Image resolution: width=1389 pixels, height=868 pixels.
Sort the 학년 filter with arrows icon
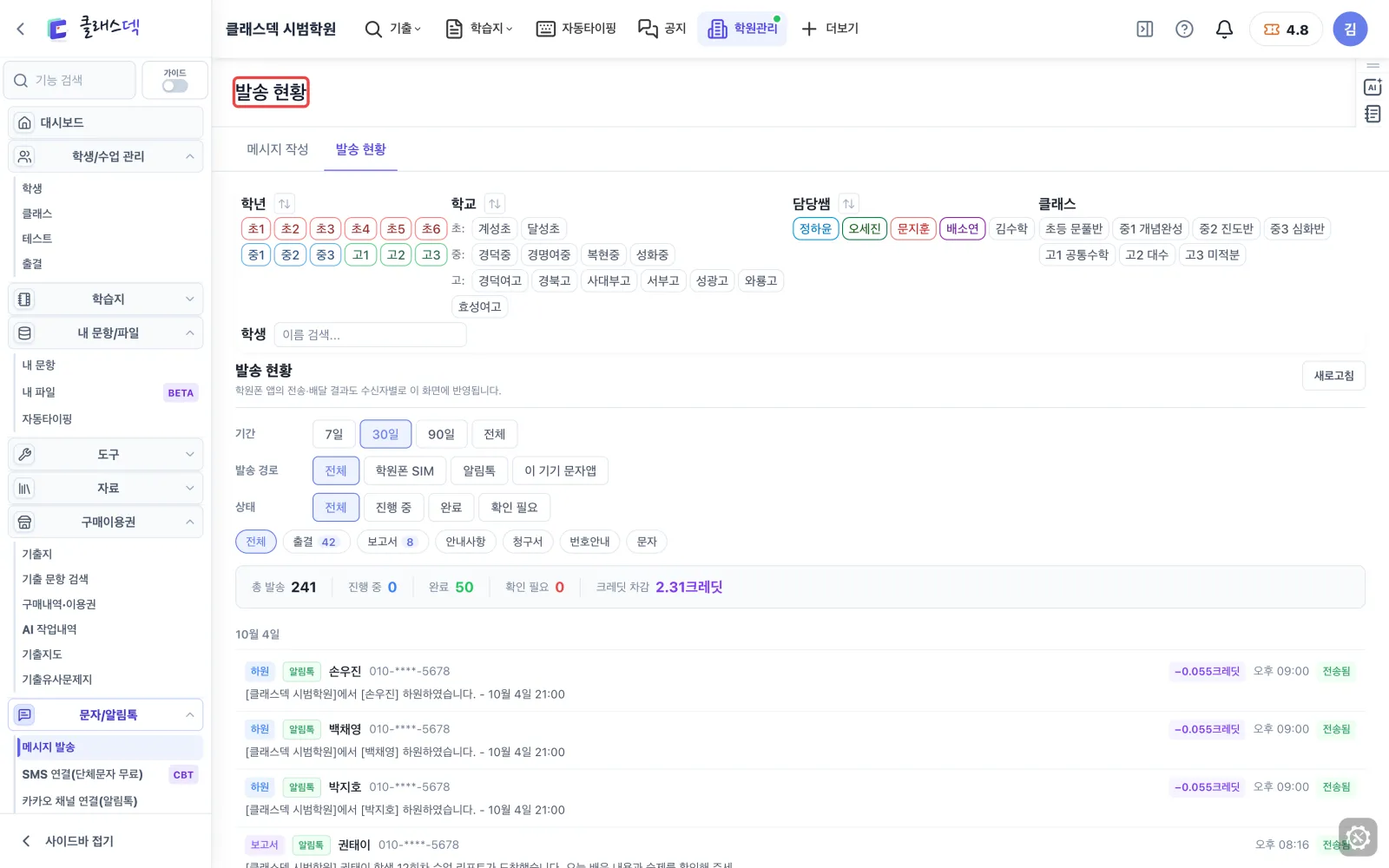coord(285,204)
